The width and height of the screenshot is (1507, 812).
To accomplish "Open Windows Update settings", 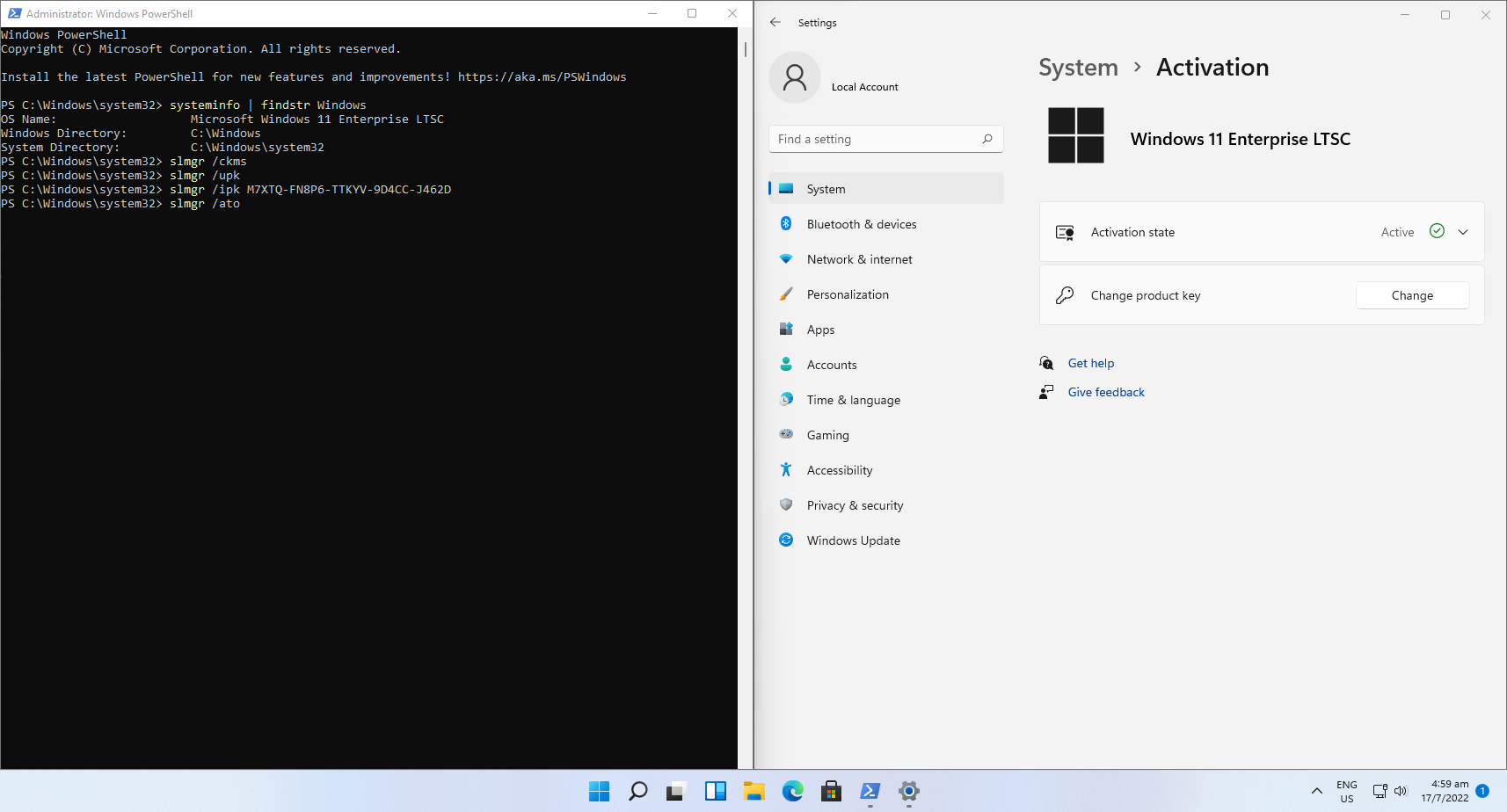I will point(886,540).
